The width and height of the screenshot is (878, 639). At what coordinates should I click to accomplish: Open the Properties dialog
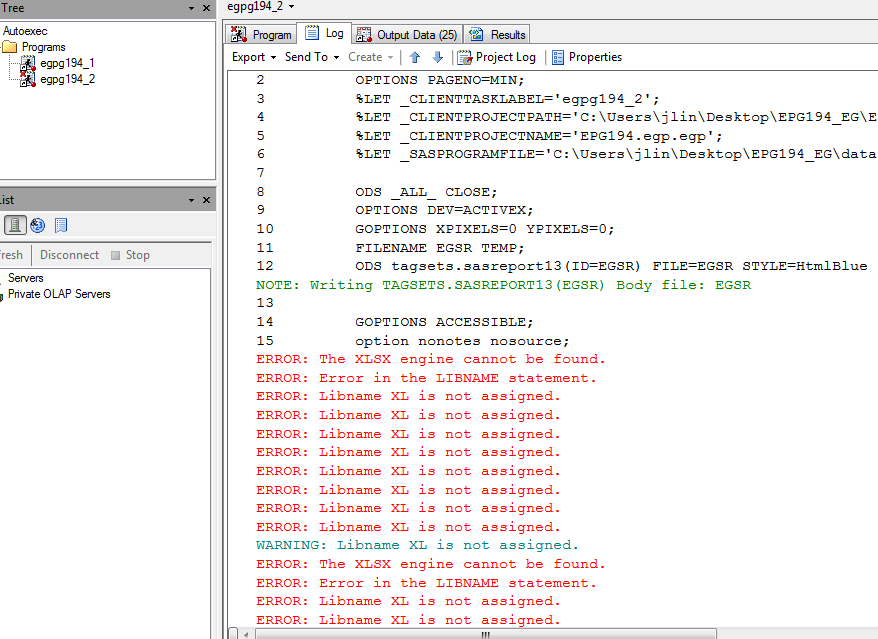coord(586,57)
